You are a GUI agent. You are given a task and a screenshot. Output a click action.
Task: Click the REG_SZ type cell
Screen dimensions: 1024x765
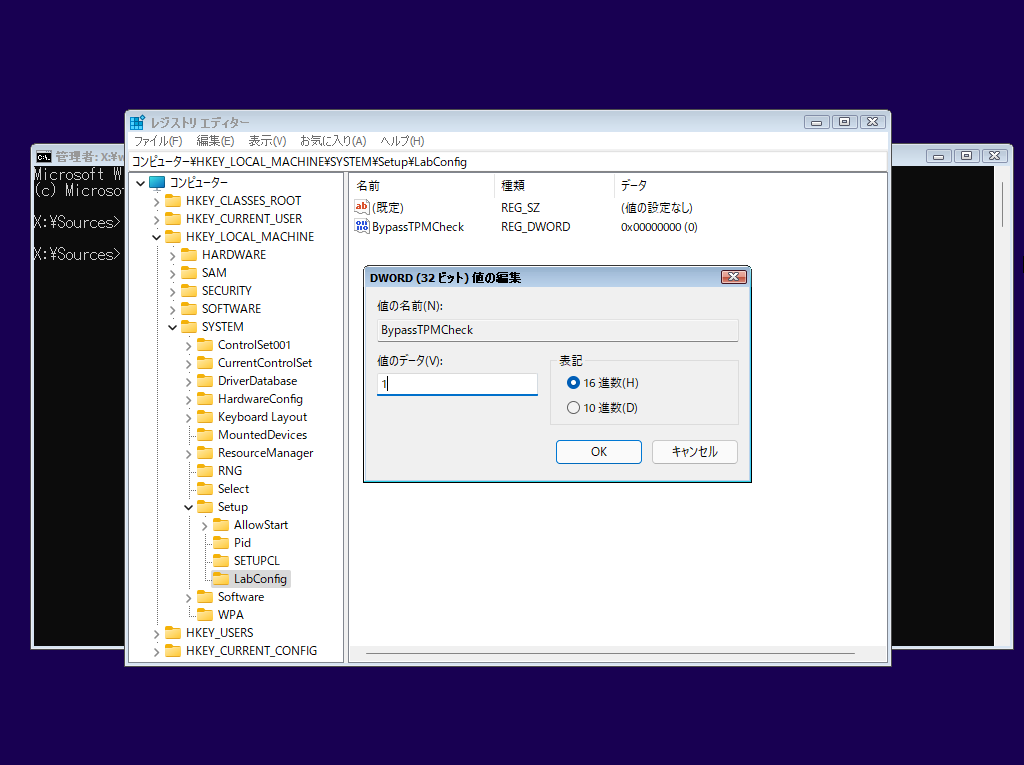[520, 208]
